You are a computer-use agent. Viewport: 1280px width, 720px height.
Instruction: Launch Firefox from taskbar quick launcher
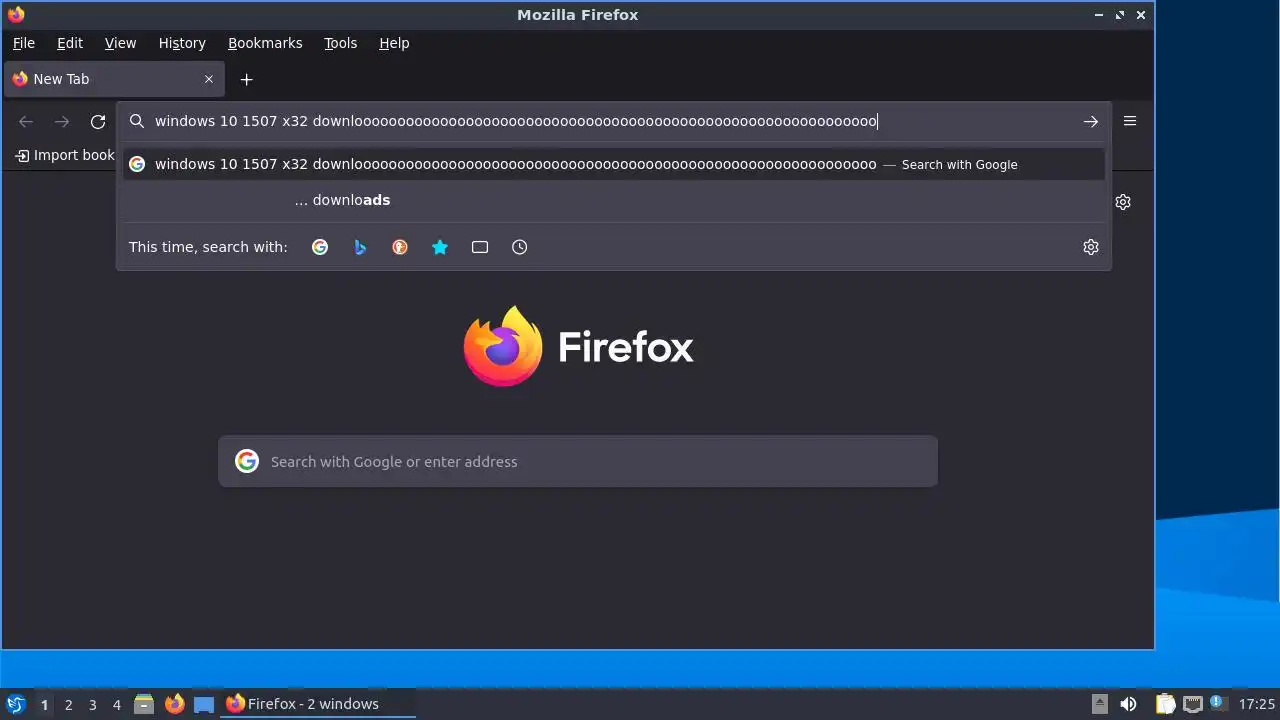pyautogui.click(x=175, y=704)
